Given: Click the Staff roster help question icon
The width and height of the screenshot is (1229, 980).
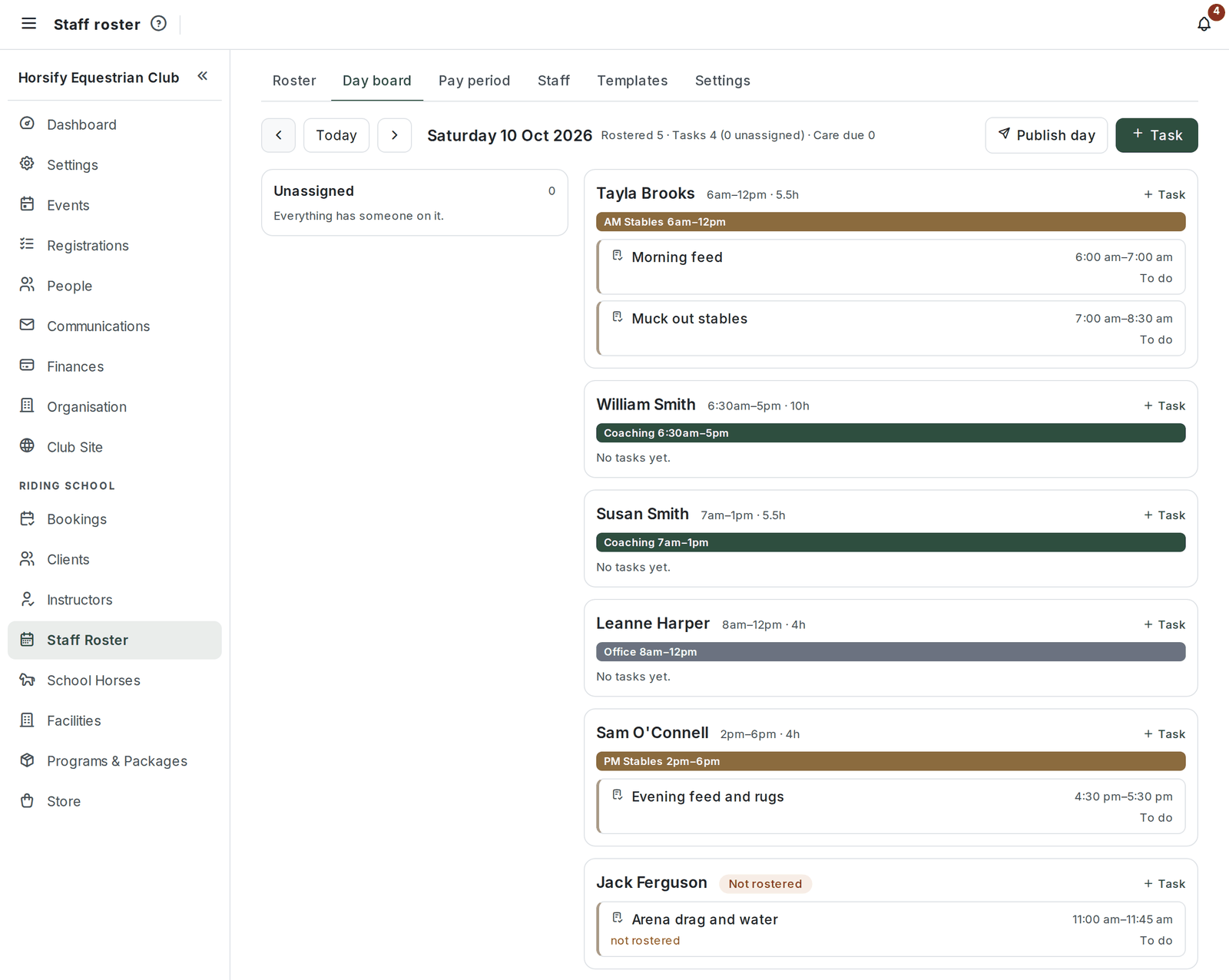Looking at the screenshot, I should 158,24.
